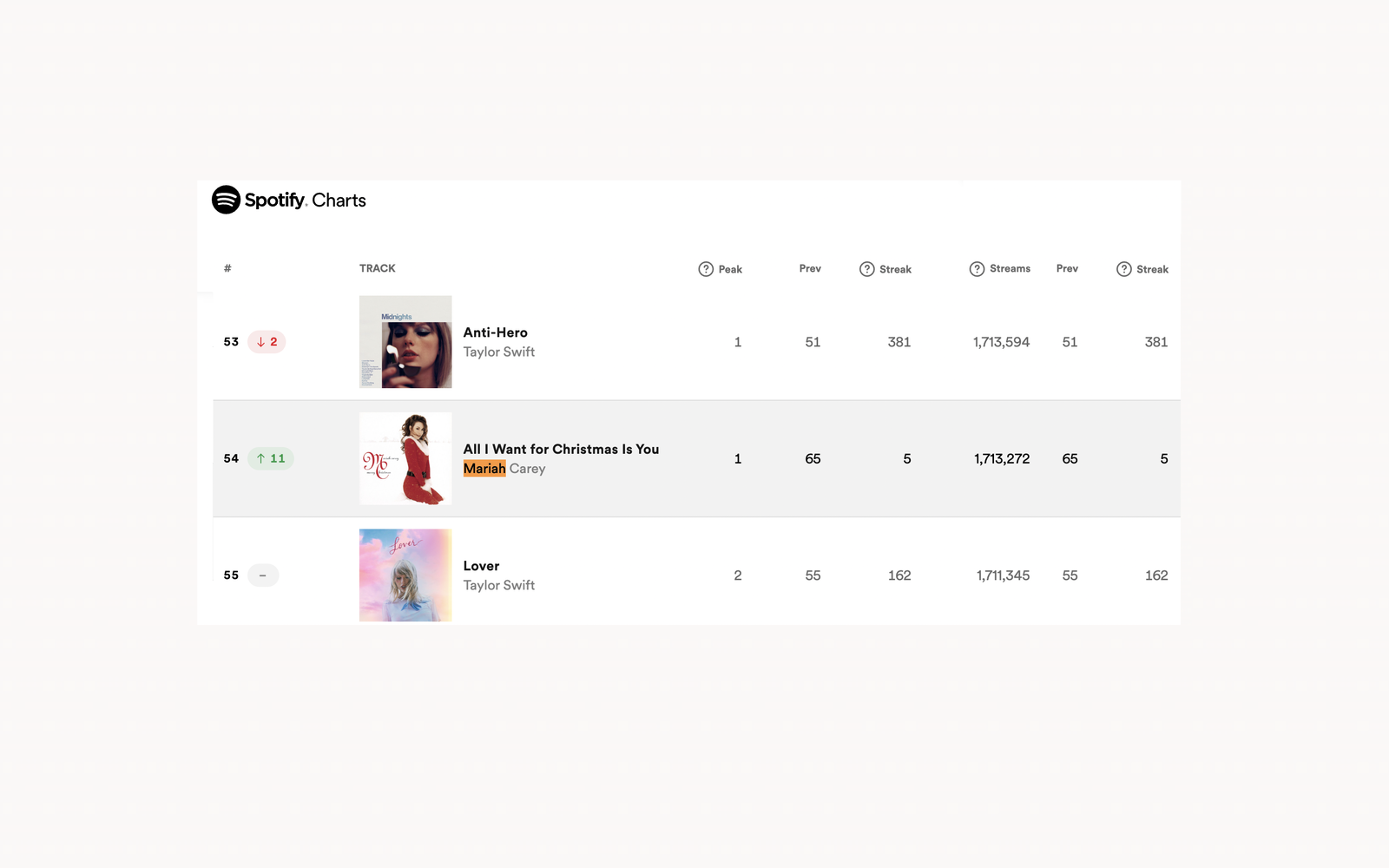Toggle the highlighted Mariah text
The image size is (1389, 868).
484,468
